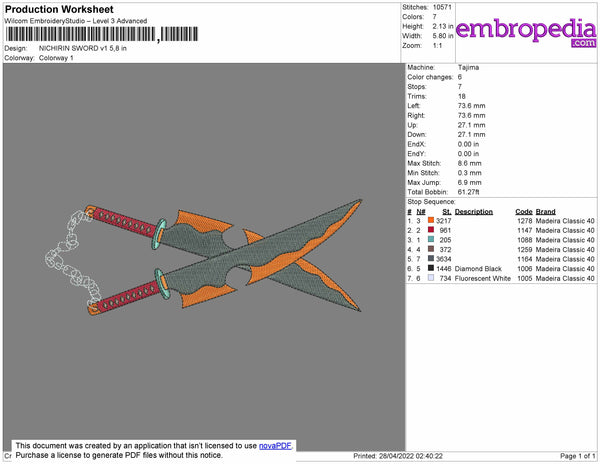Viewport: 600px width, 464px height.
Task: Click the Width value 5.80 in
Action: pyautogui.click(x=443, y=36)
